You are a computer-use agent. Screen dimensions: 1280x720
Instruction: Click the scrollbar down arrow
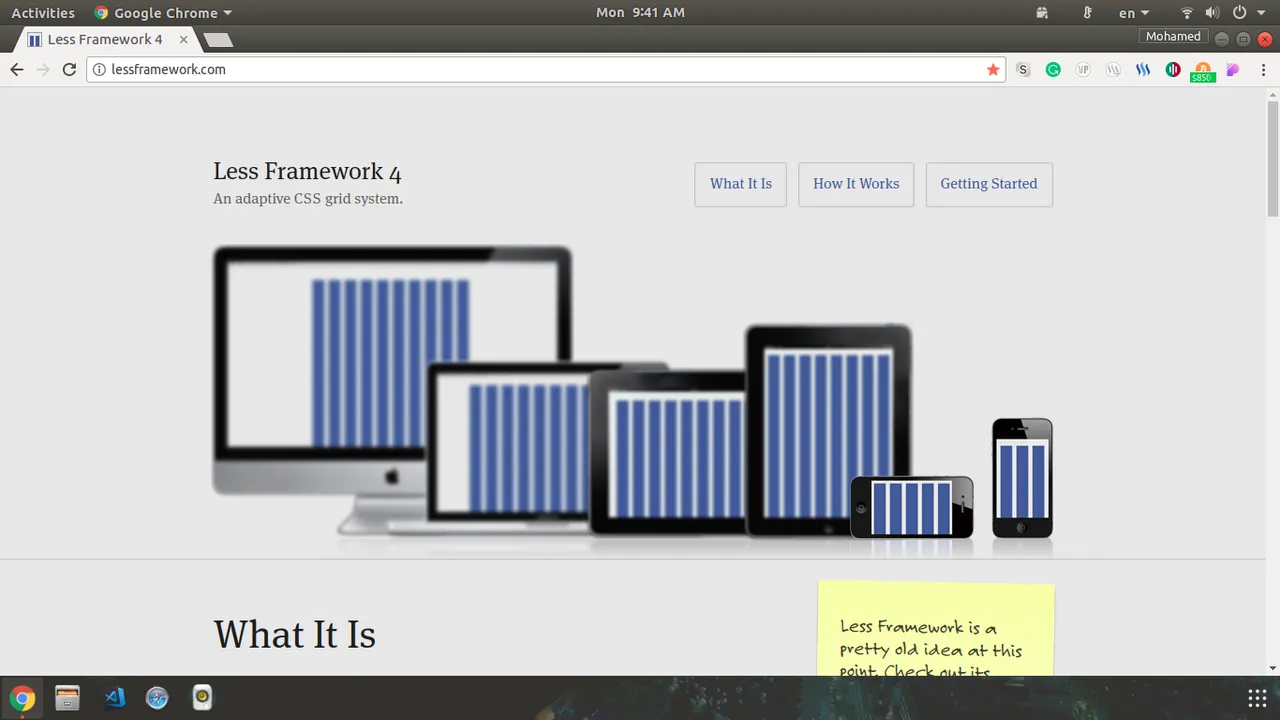(1273, 668)
